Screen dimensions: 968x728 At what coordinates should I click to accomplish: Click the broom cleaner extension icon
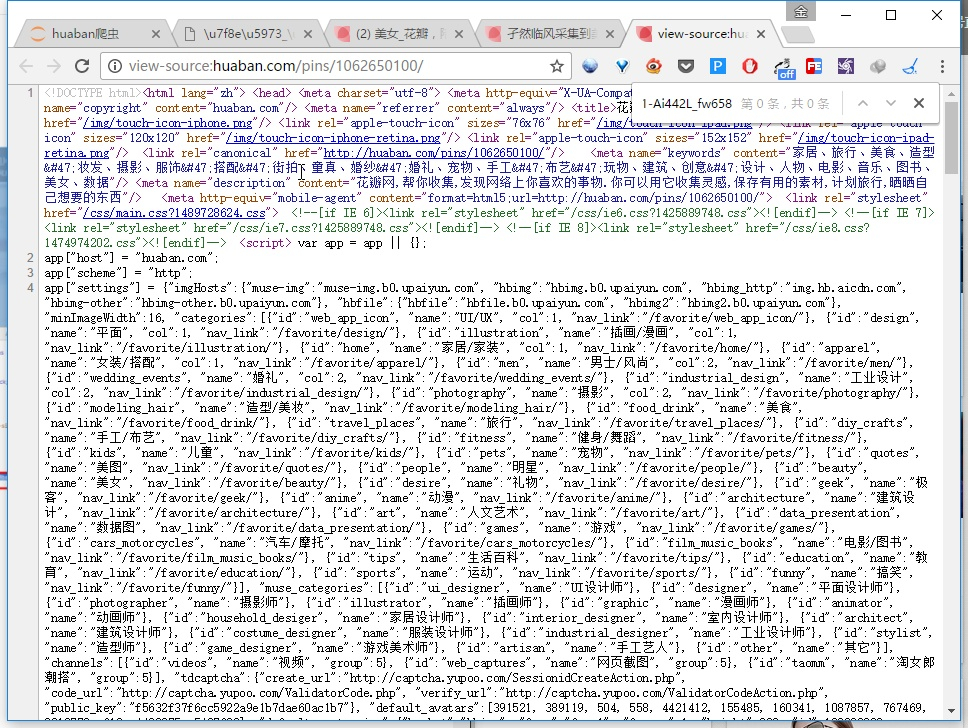click(909, 67)
